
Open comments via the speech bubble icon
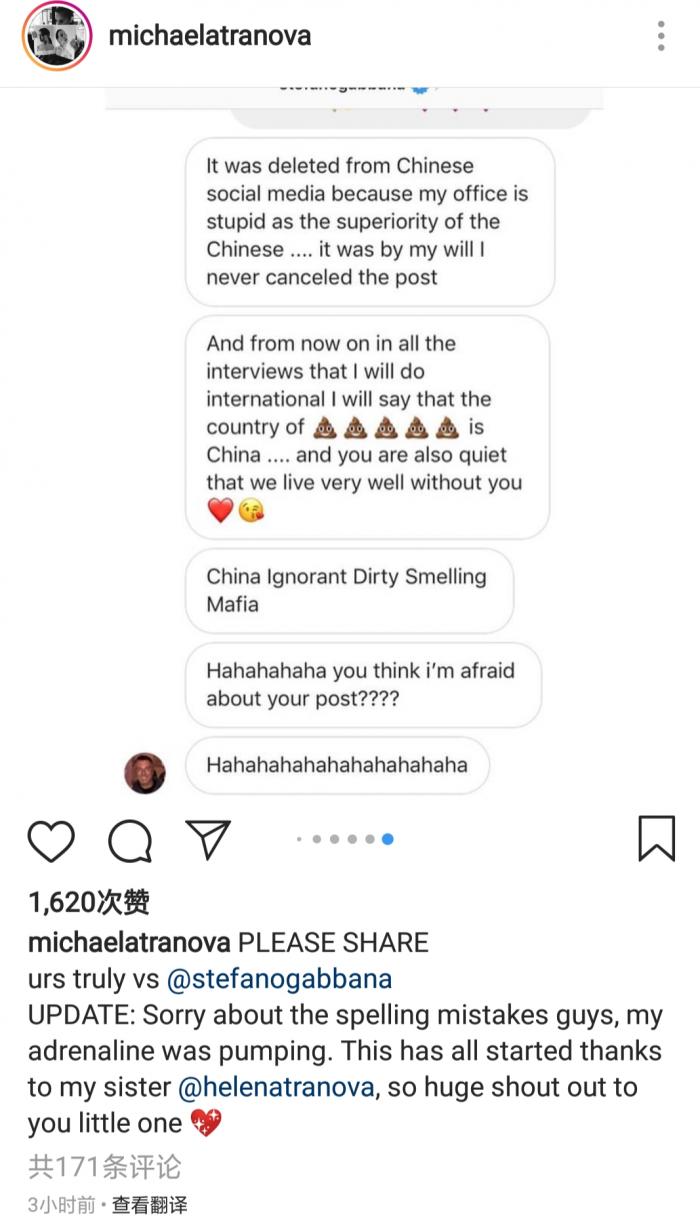130,841
